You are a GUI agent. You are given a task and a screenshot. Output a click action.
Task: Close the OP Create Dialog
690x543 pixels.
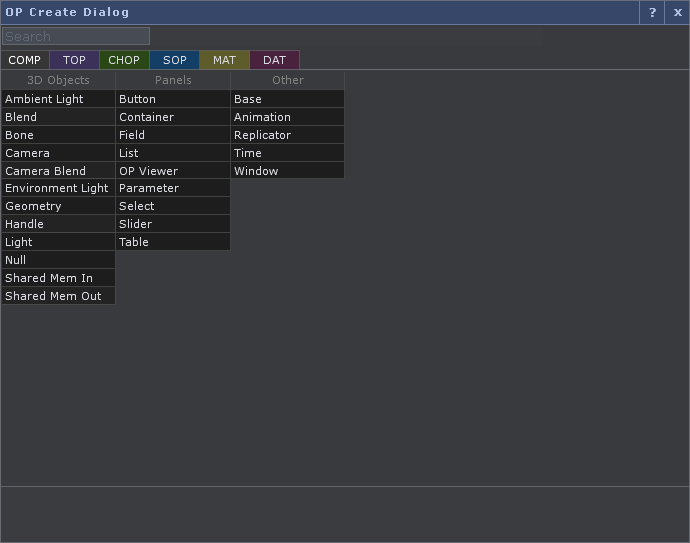point(677,13)
